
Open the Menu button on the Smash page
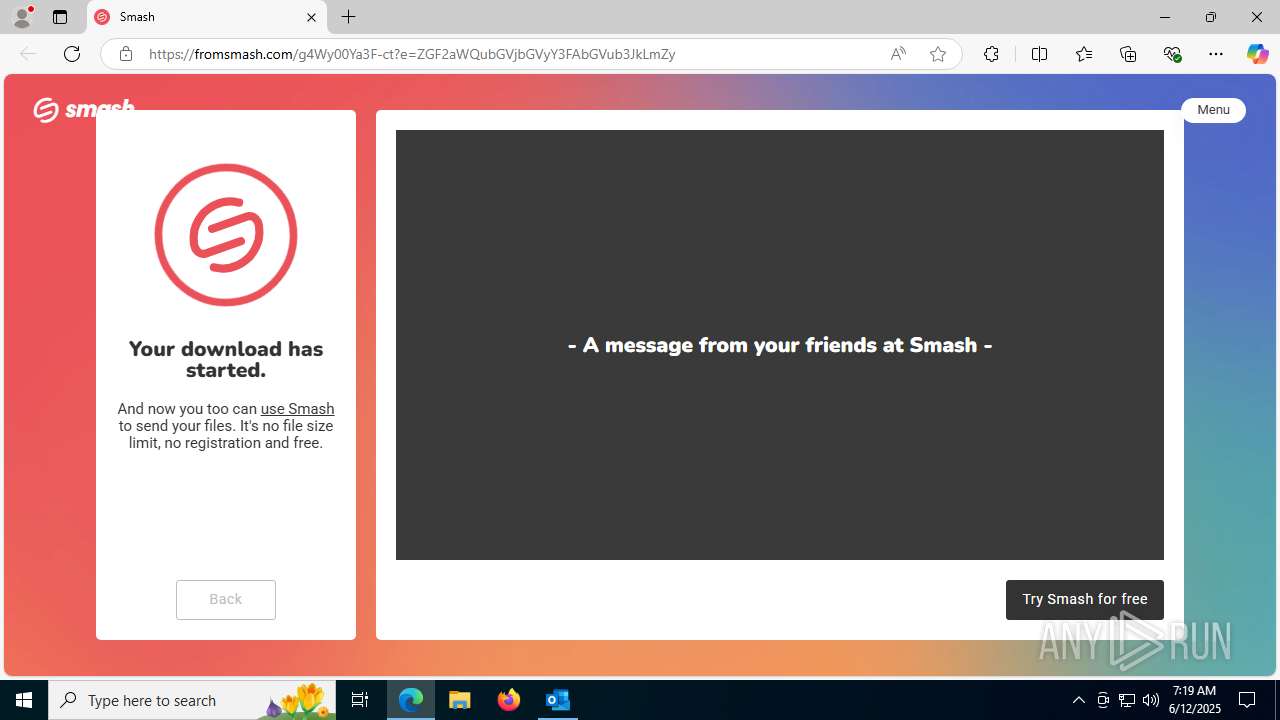coord(1213,110)
